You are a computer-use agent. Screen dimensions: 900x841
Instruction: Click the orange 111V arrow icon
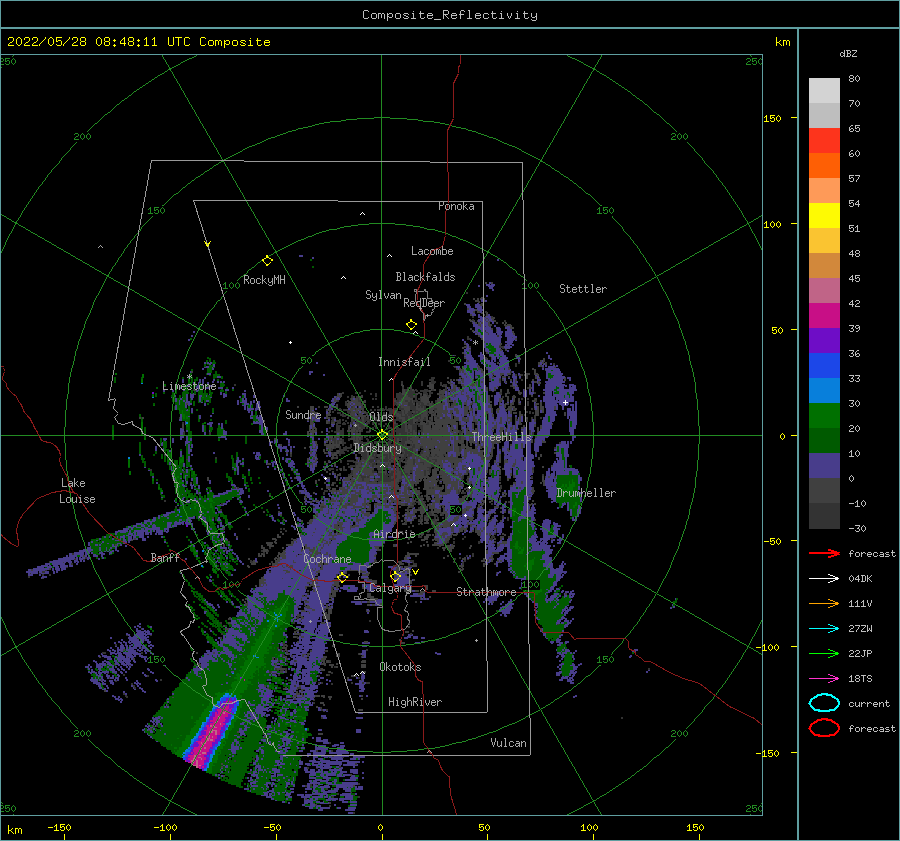click(x=824, y=603)
